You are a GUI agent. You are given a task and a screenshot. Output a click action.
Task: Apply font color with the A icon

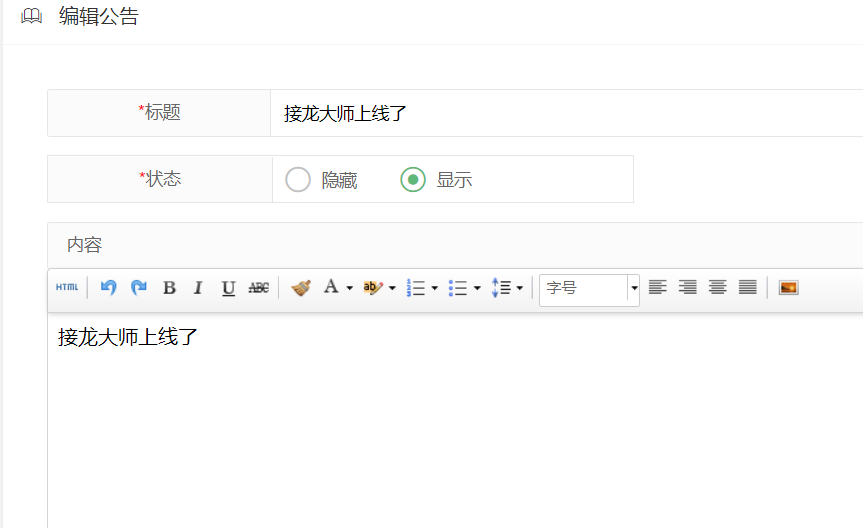(331, 286)
